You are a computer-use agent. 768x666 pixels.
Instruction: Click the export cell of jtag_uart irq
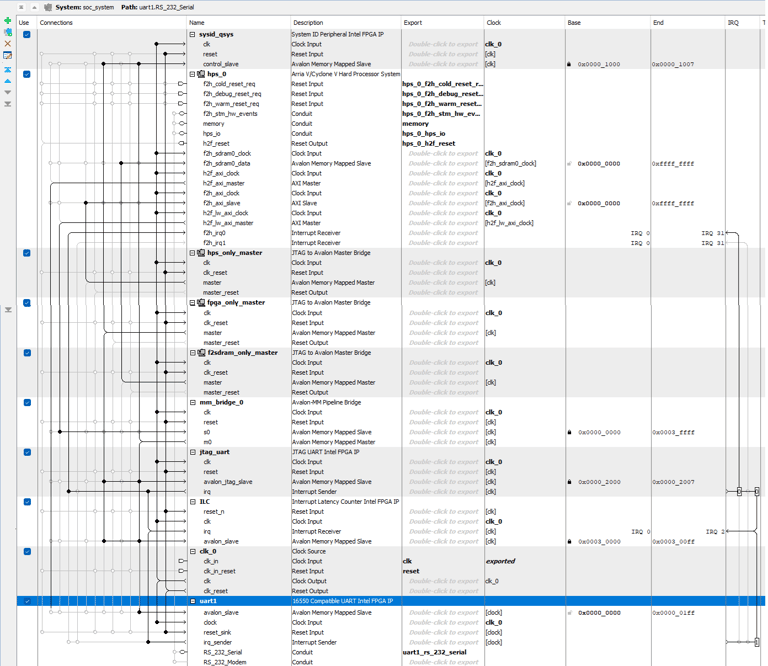click(x=443, y=492)
